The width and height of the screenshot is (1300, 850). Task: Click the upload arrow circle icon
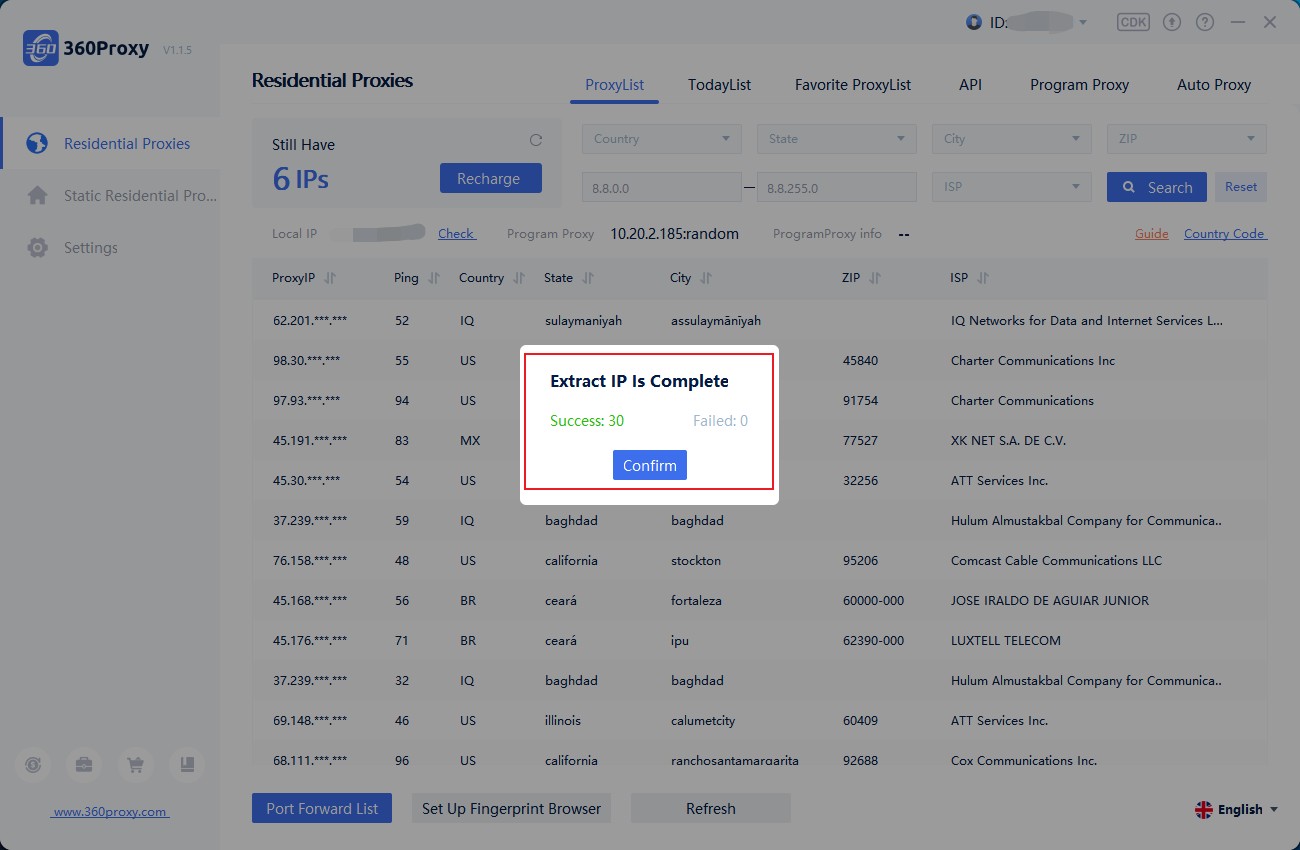coord(1172,22)
